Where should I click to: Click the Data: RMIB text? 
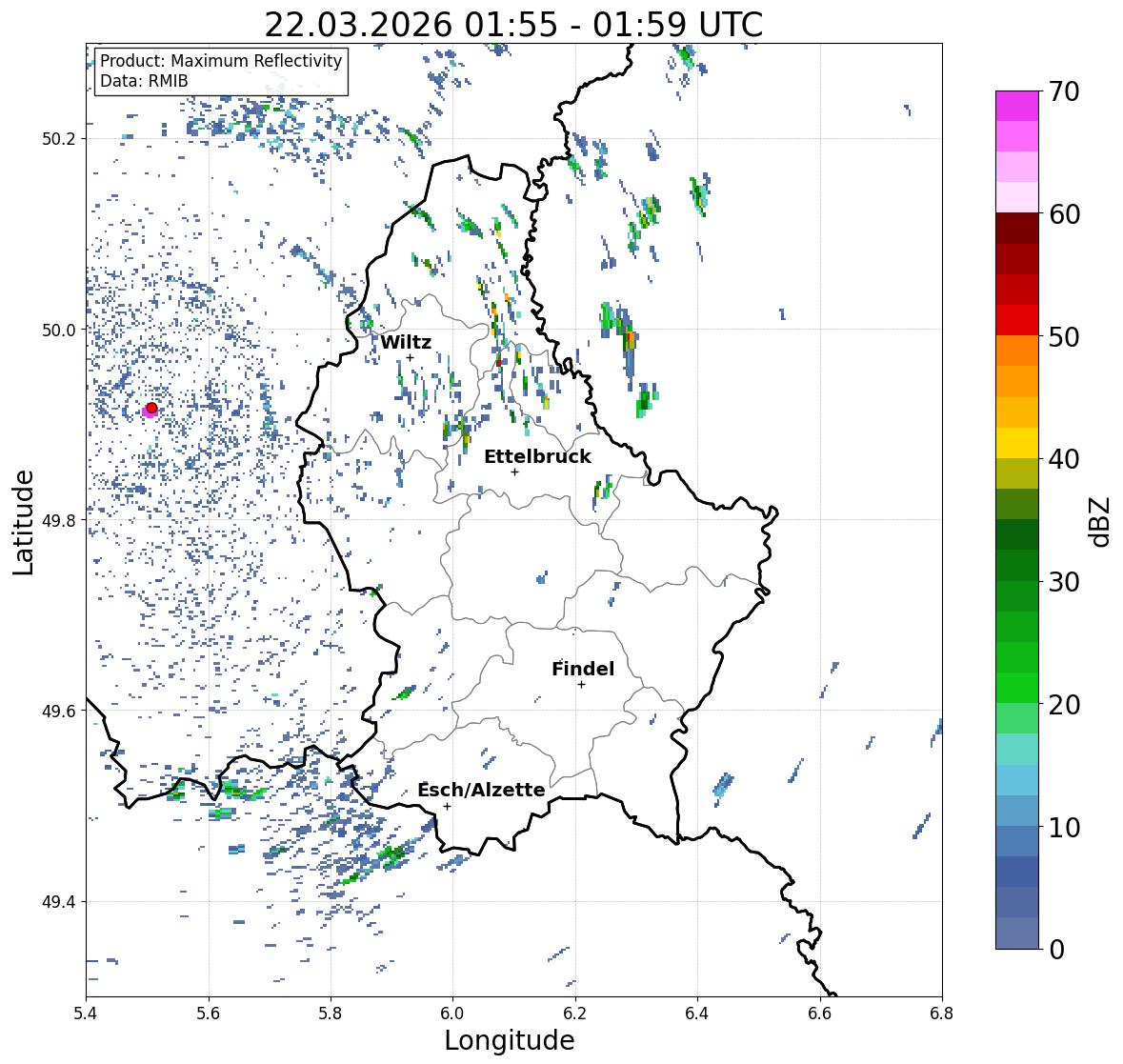point(144,81)
